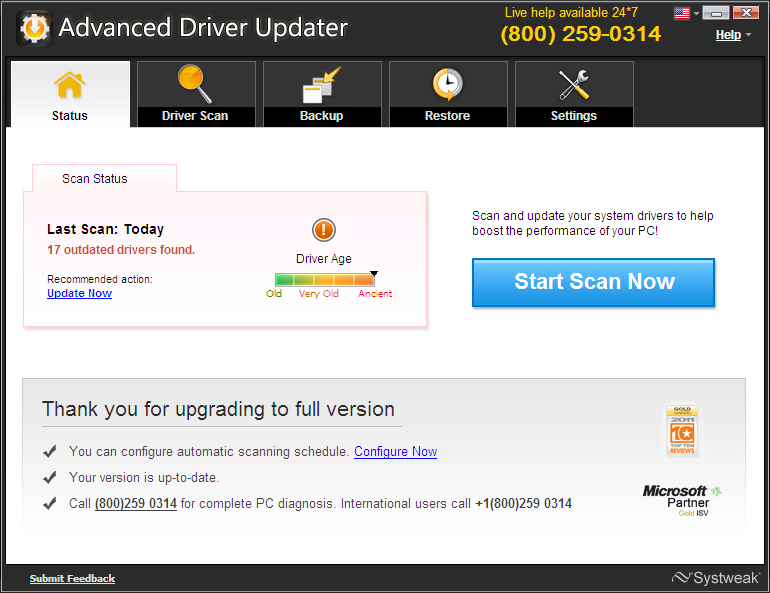This screenshot has height=593, width=770.
Task: Click the Settings tools icon
Action: coord(574,84)
